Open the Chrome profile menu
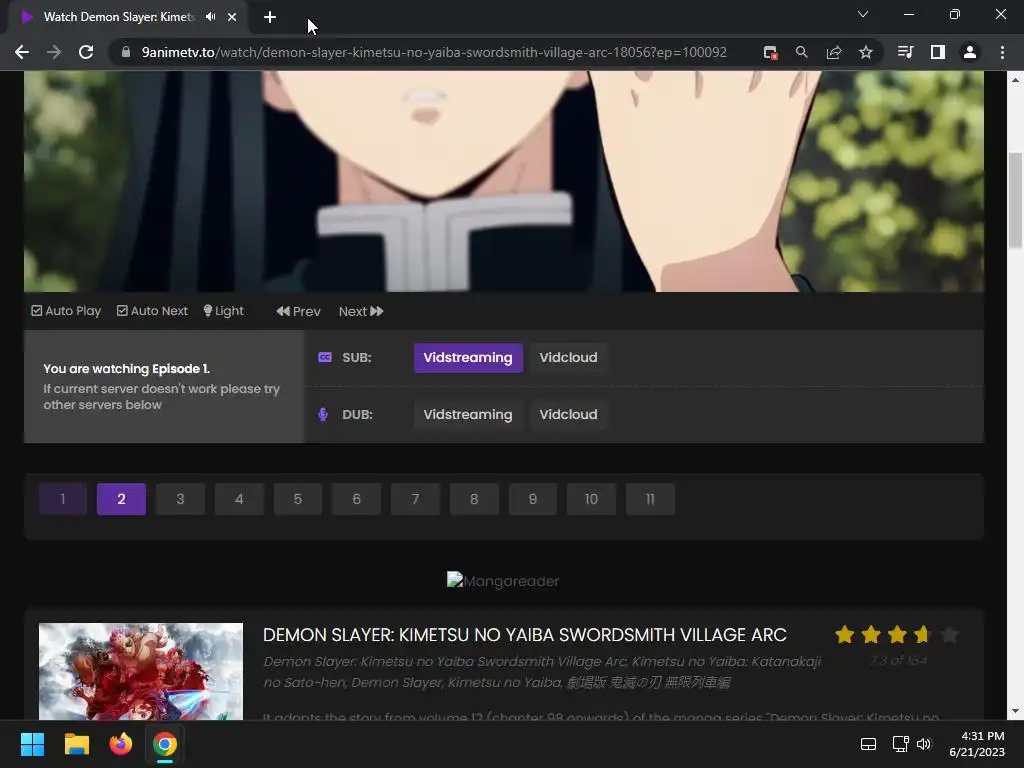1024x768 pixels. pyautogui.click(x=970, y=52)
